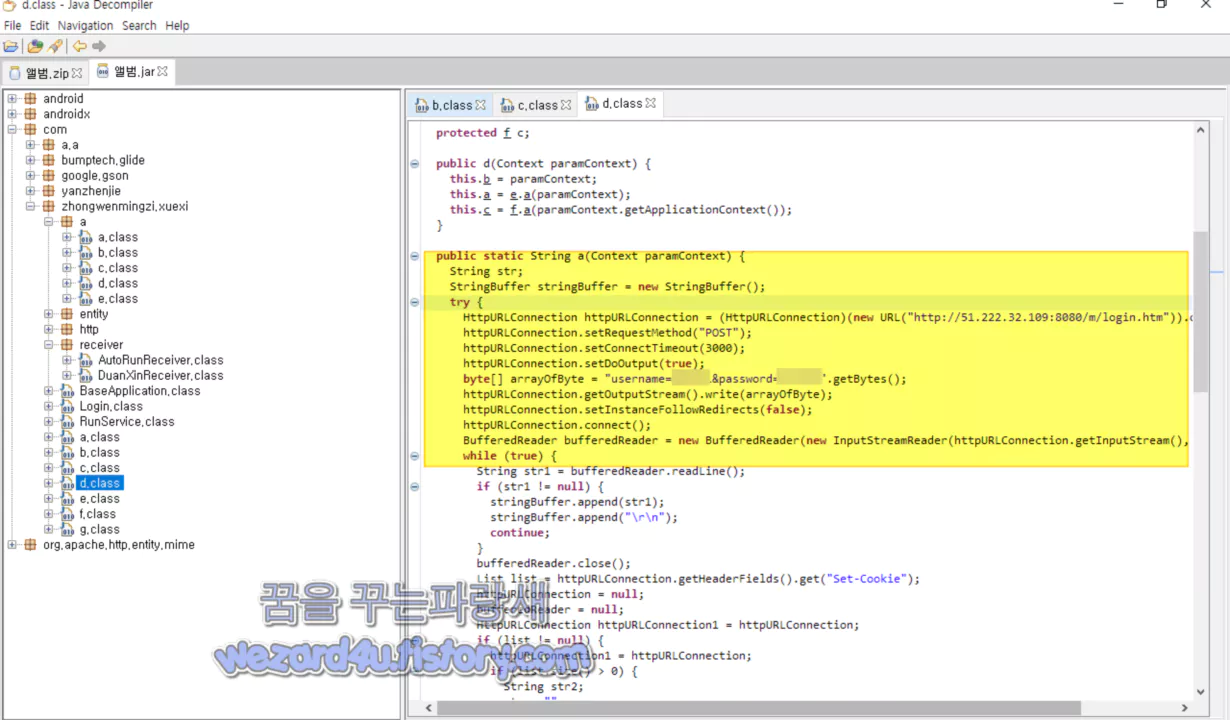Expand the androidx package node

pyautogui.click(x=13, y=114)
